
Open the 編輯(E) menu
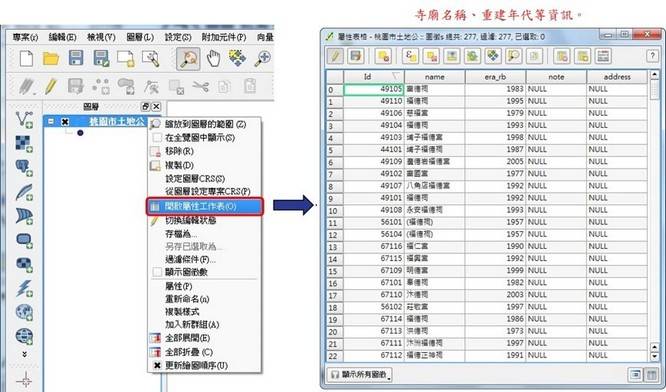coord(62,37)
